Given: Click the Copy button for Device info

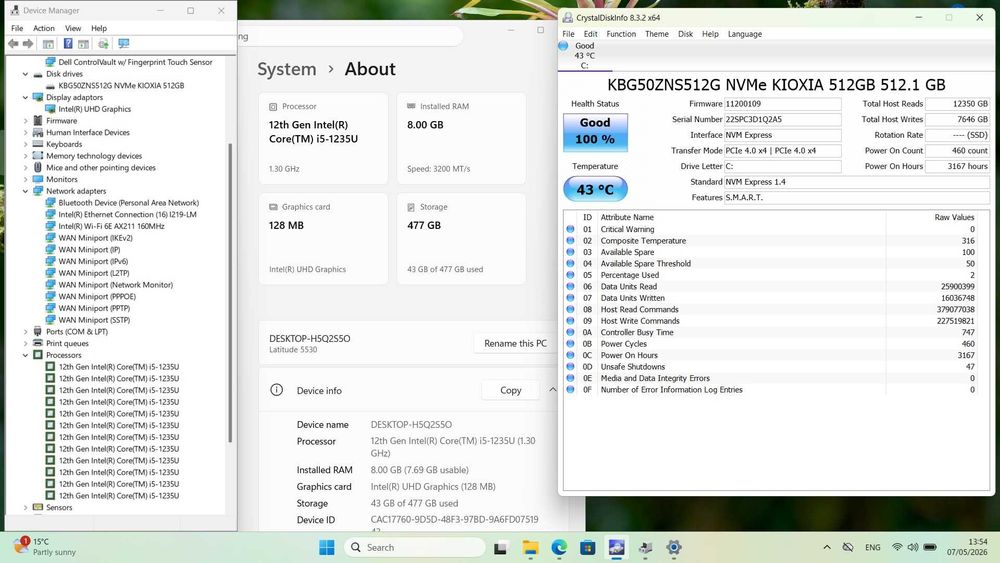Looking at the screenshot, I should tap(510, 390).
